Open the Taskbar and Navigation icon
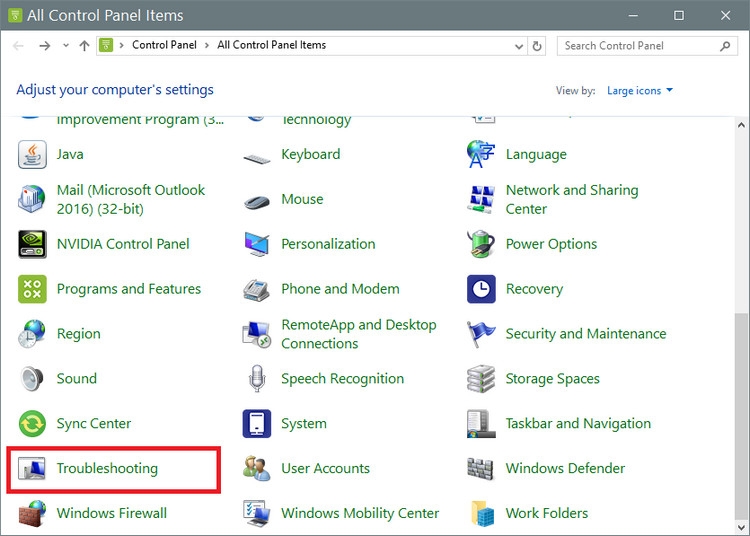The width and height of the screenshot is (750, 536). click(x=481, y=424)
